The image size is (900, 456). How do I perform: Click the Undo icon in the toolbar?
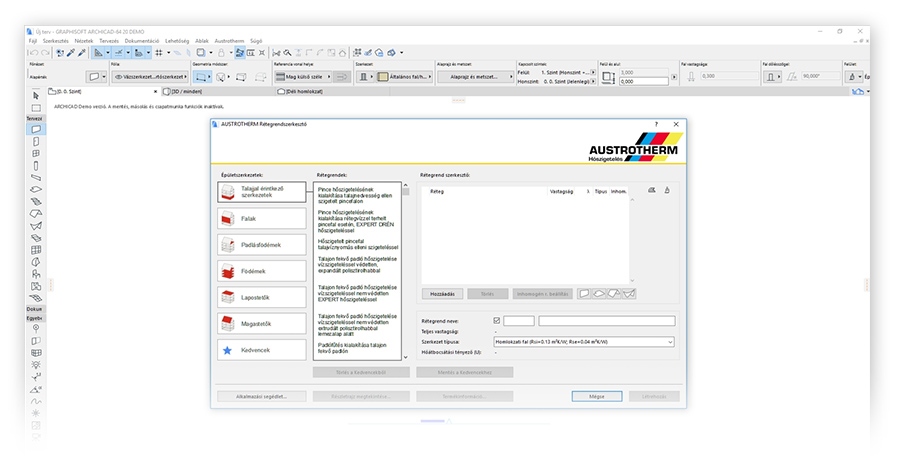coord(33,53)
